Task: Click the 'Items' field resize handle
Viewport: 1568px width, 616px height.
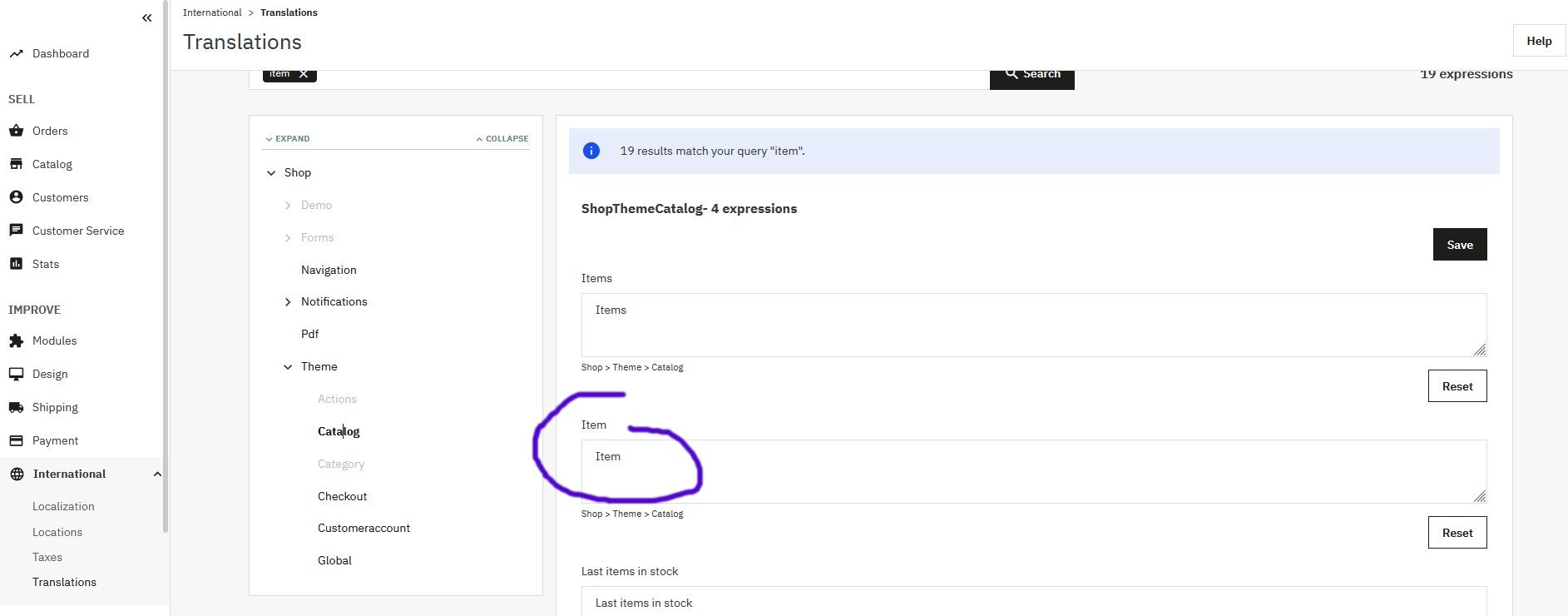Action: tap(1479, 350)
